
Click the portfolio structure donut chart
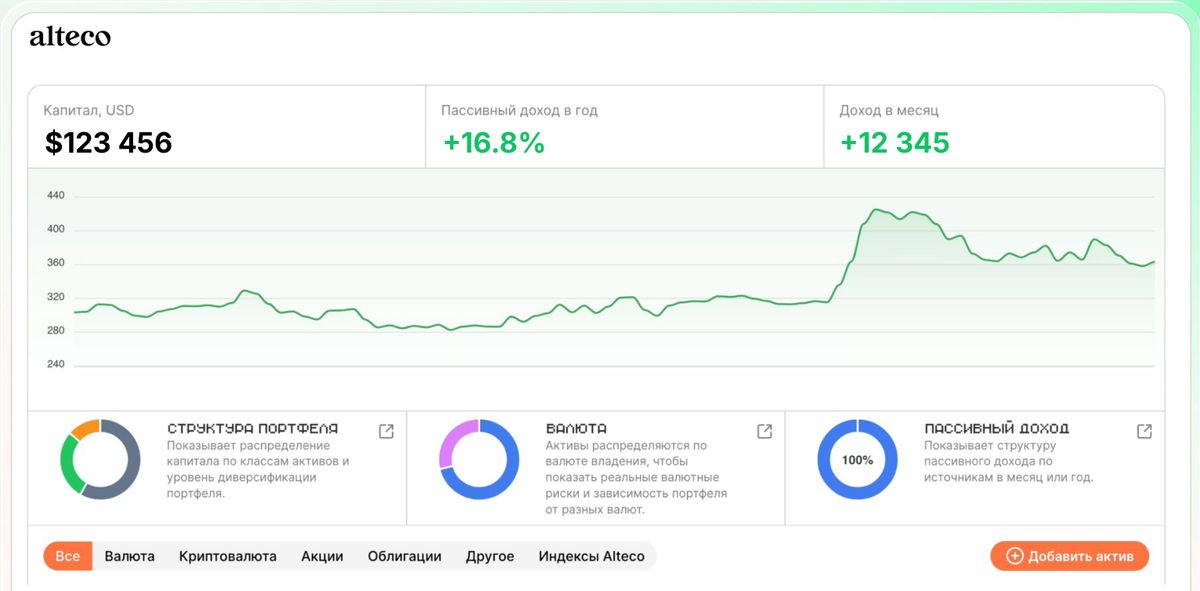[100, 459]
